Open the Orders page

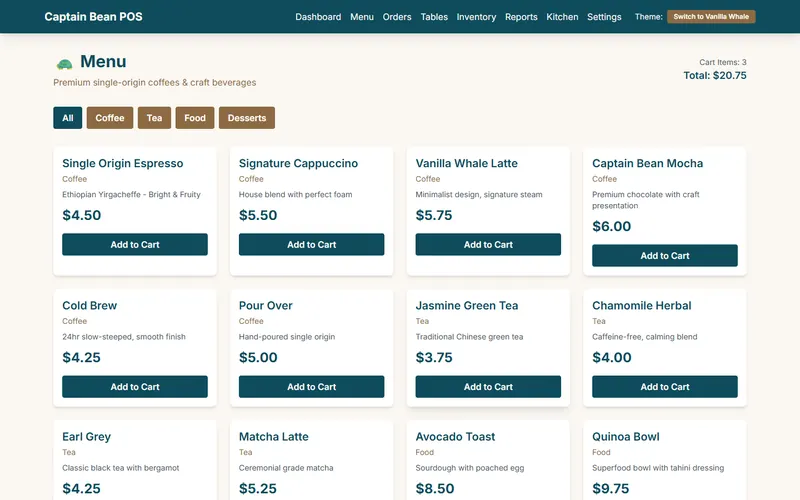click(x=397, y=17)
